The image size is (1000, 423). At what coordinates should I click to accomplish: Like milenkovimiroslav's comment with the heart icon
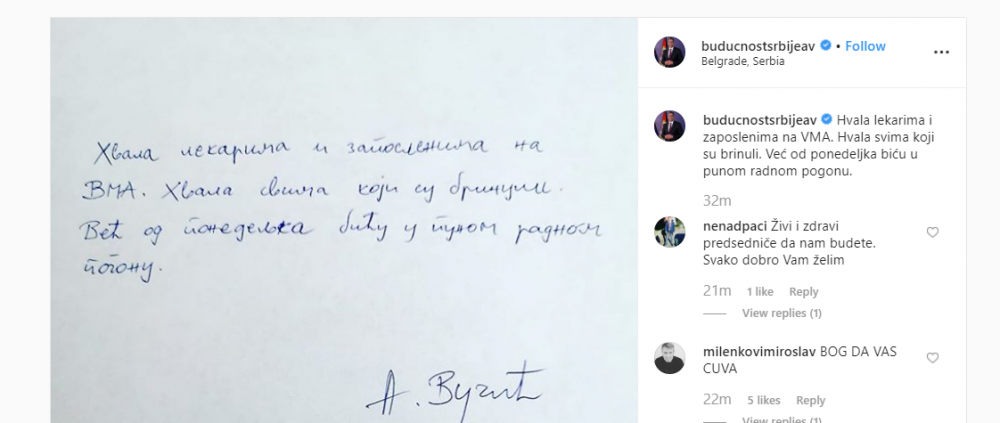pos(932,359)
